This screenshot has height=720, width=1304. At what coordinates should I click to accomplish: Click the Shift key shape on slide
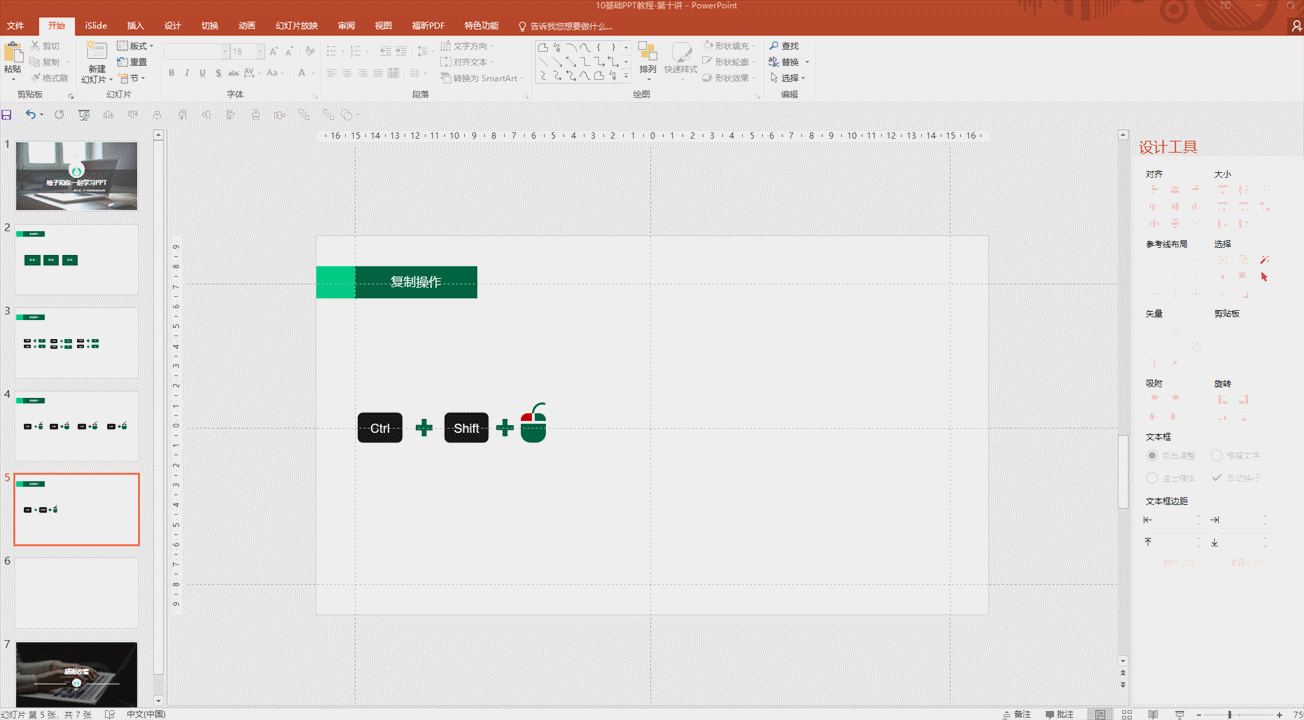pos(466,428)
